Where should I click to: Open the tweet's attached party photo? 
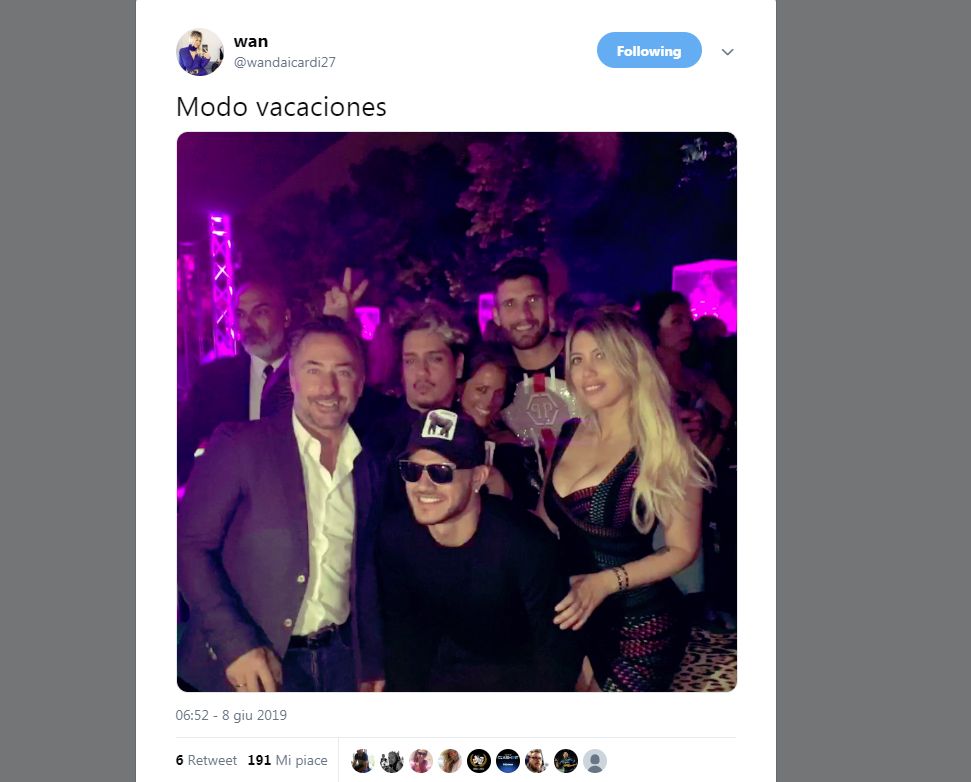456,411
